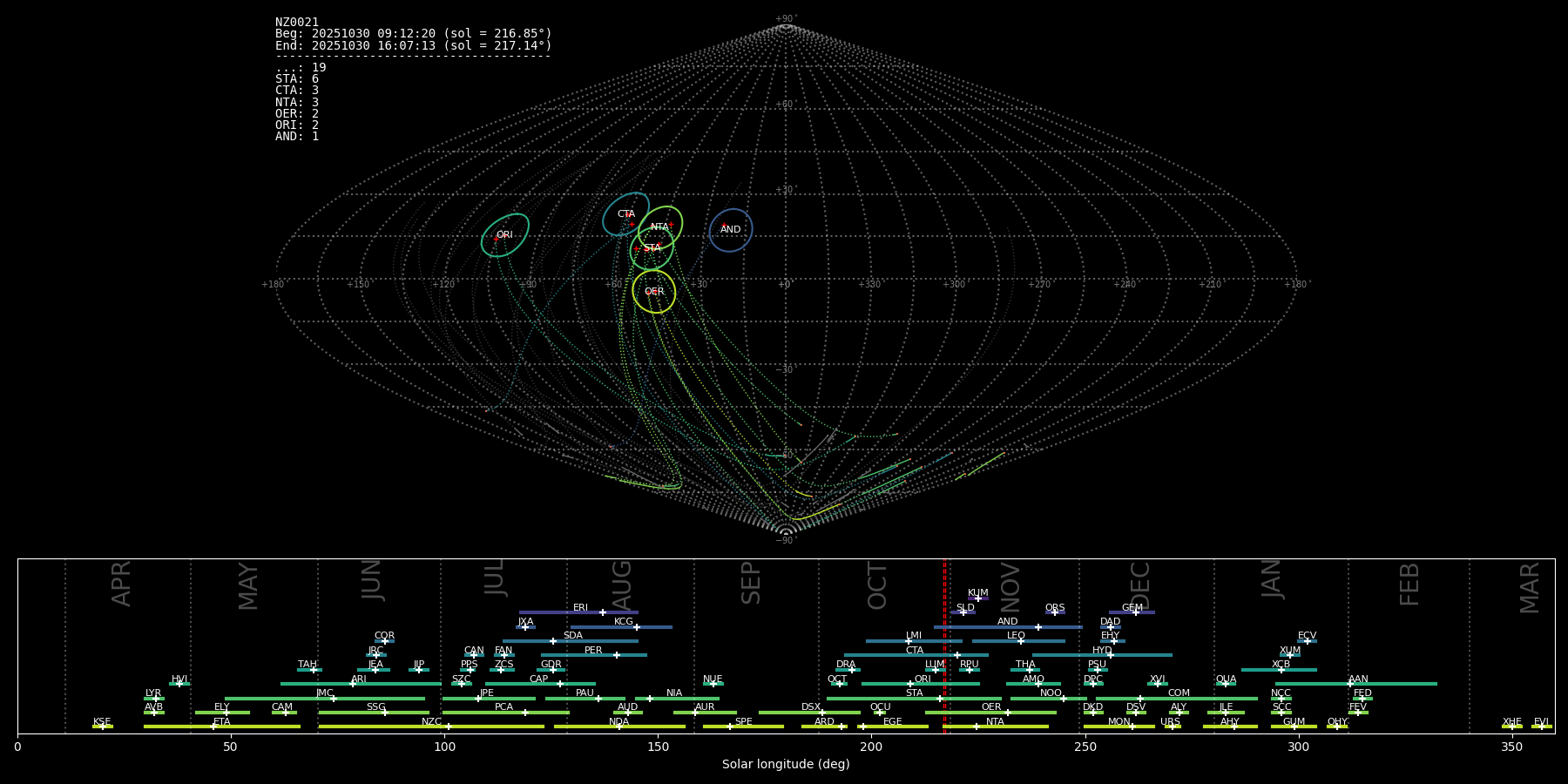Image resolution: width=1568 pixels, height=784 pixels.
Task: Click the AUG month label in timeline
Action: (622, 585)
